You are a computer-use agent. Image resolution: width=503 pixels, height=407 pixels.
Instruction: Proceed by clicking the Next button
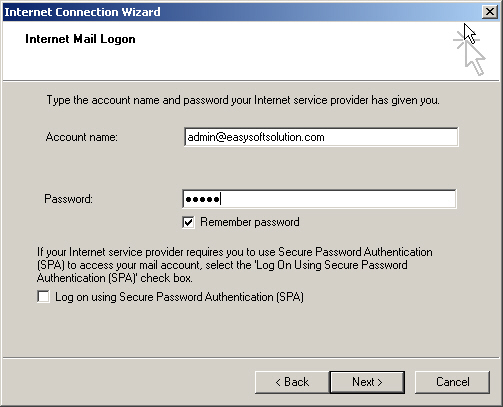[367, 382]
